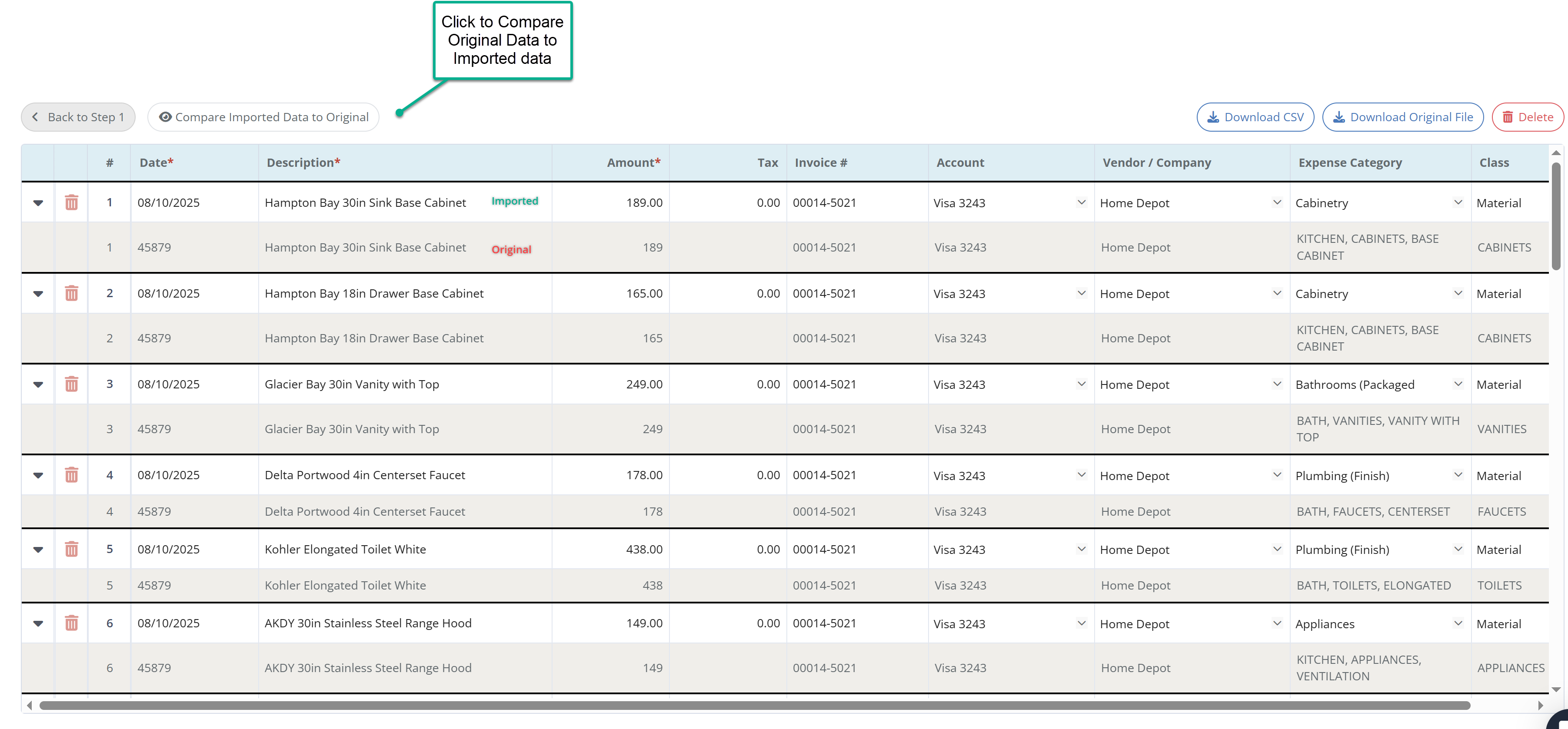The width and height of the screenshot is (1568, 729).
Task: Toggle the row 6 expand caret
Action: (38, 623)
